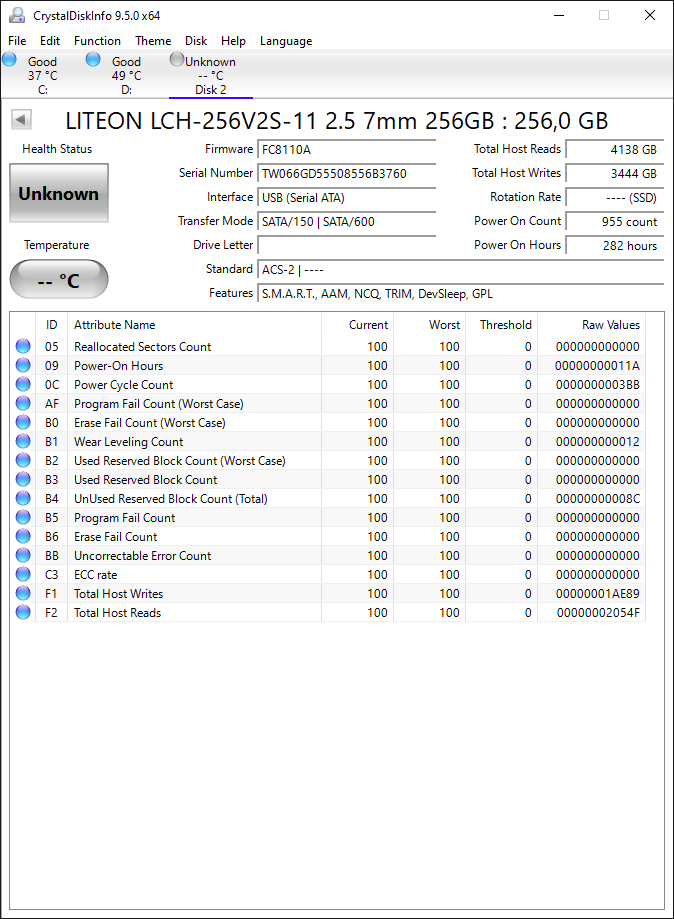Image resolution: width=674 pixels, height=919 pixels.
Task: Click the gray status orb for Disk 2
Action: click(x=177, y=59)
